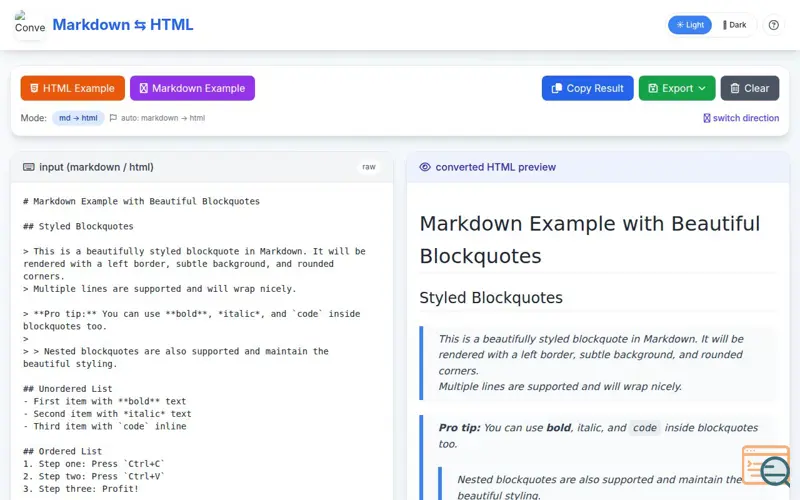800x500 pixels.
Task: Click the md → html mode badge
Action: click(78, 118)
